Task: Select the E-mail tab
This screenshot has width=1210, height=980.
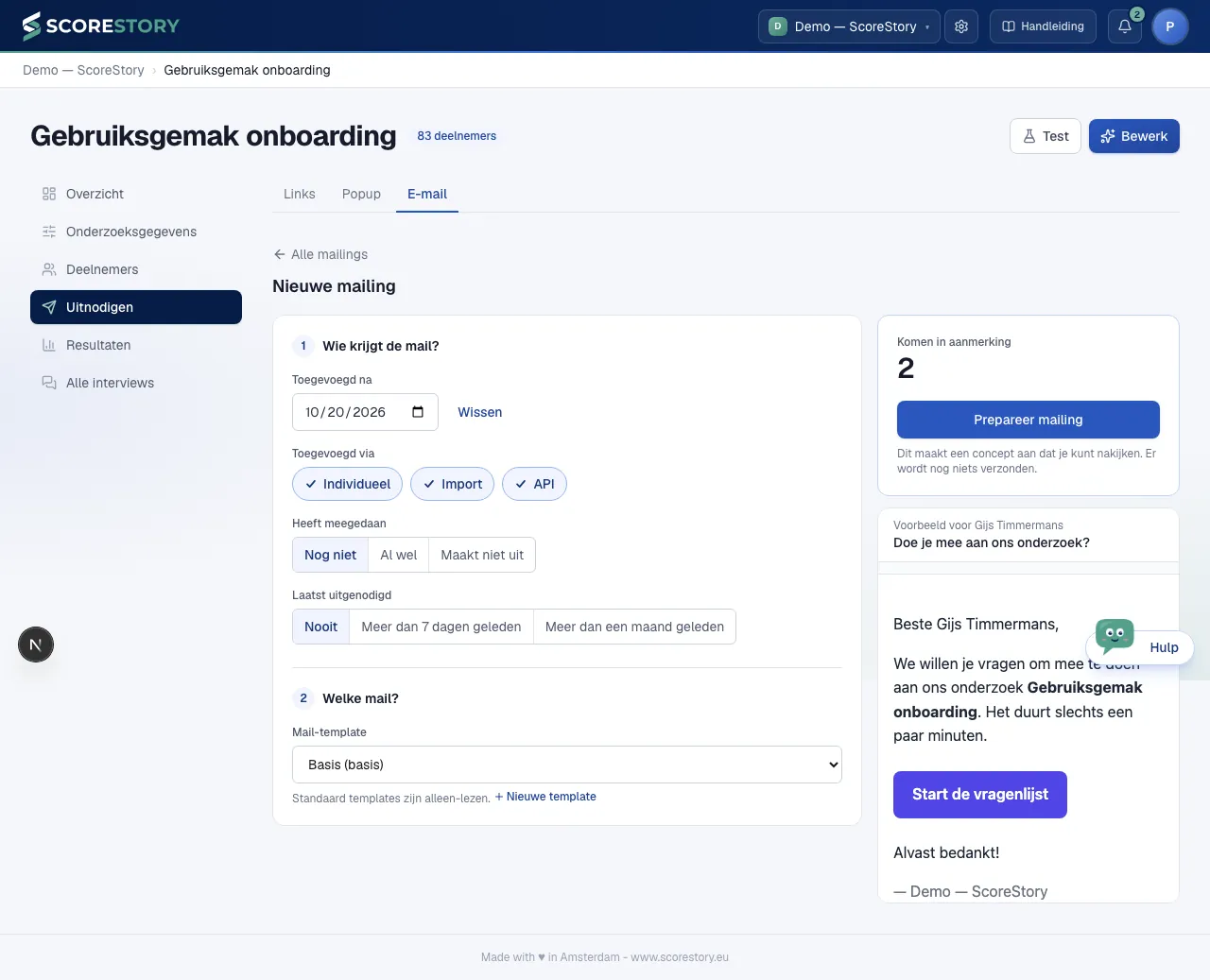Action: click(427, 194)
